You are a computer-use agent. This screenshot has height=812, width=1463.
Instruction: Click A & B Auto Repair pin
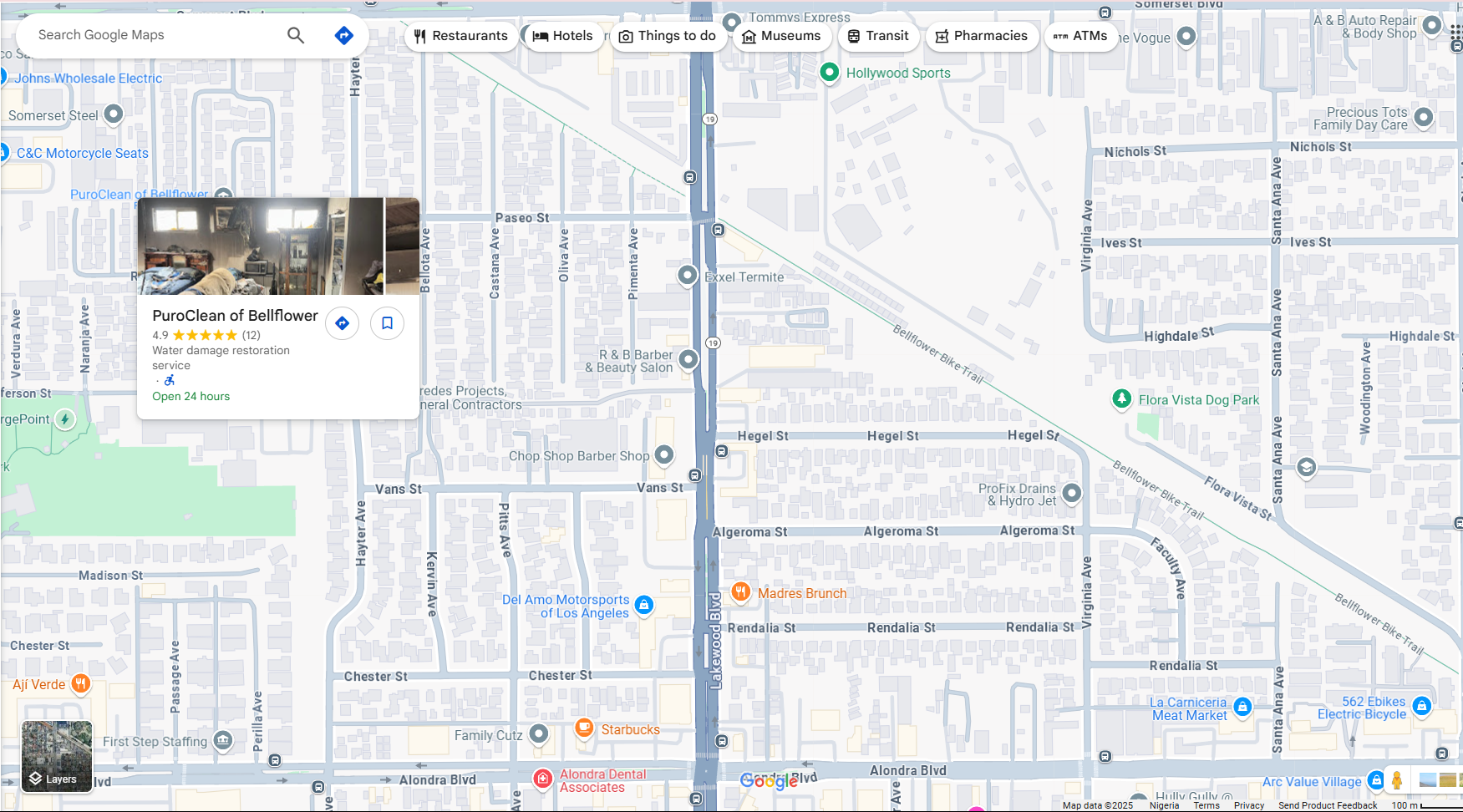click(1432, 25)
